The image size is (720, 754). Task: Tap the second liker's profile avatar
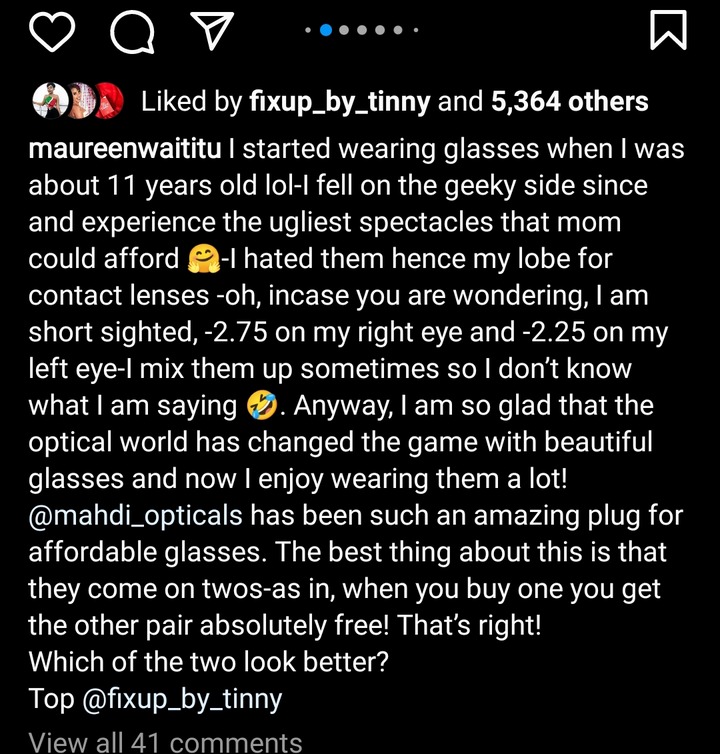tap(81, 101)
